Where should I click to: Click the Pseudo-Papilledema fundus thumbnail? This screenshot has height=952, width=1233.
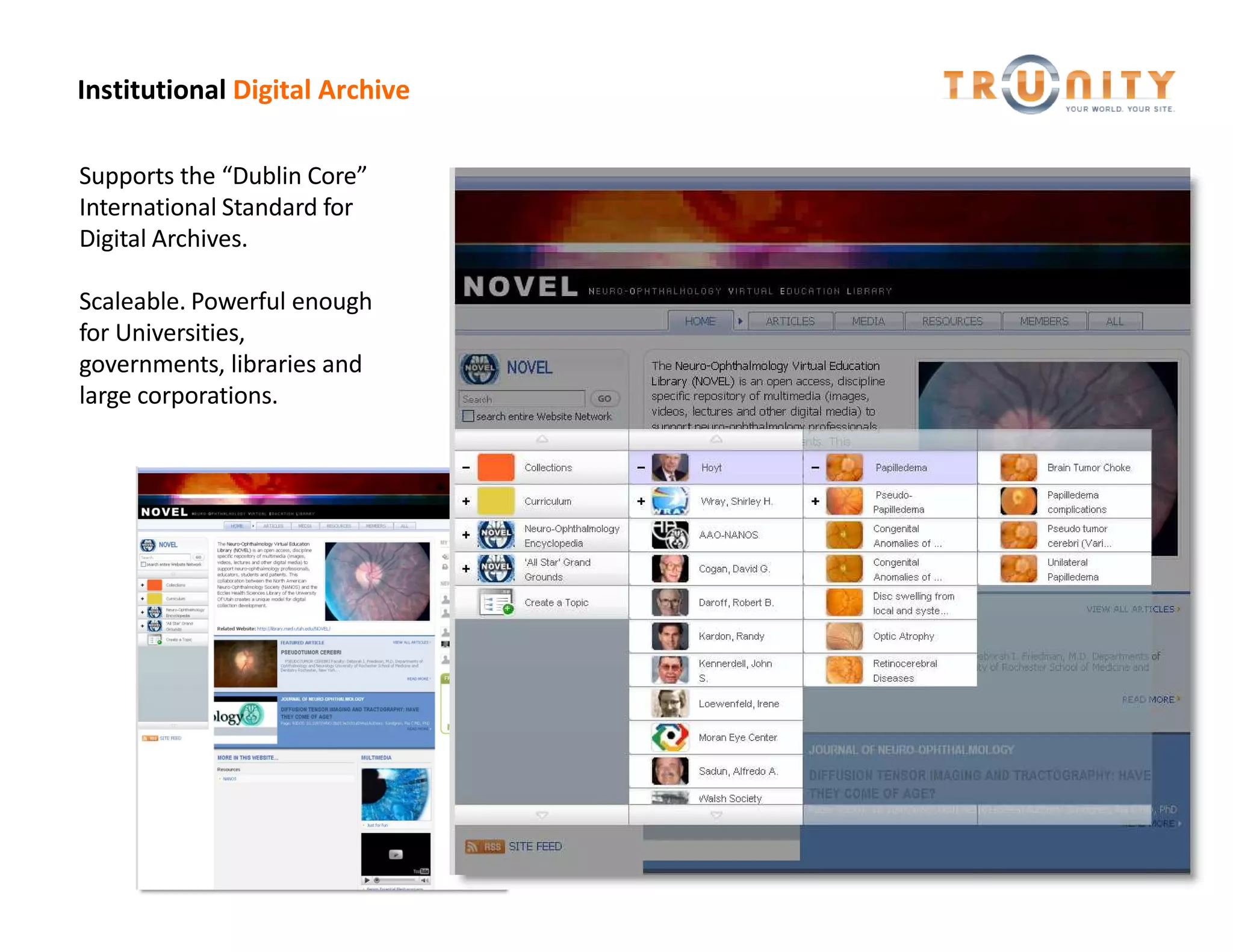845,501
